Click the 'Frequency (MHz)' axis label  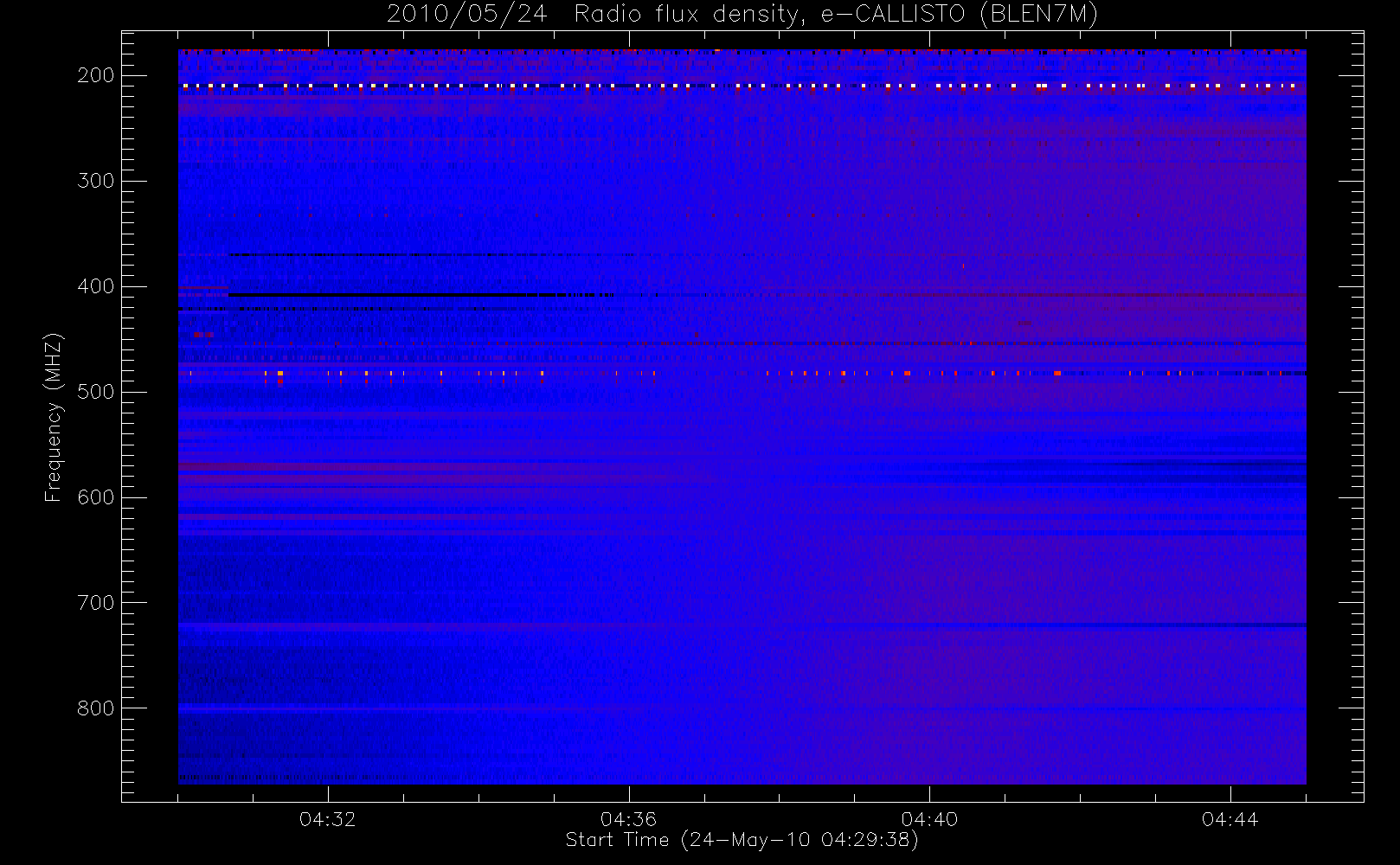pyautogui.click(x=54, y=417)
